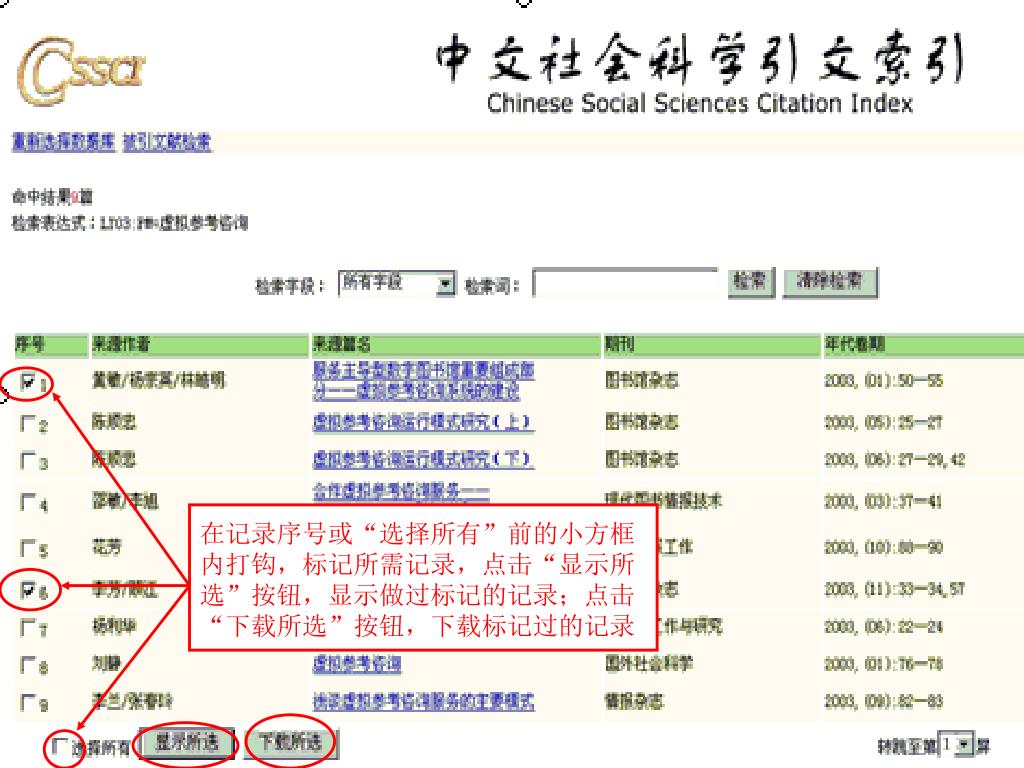Click the 显示所选 button
This screenshot has width=1024, height=768.
(187, 743)
